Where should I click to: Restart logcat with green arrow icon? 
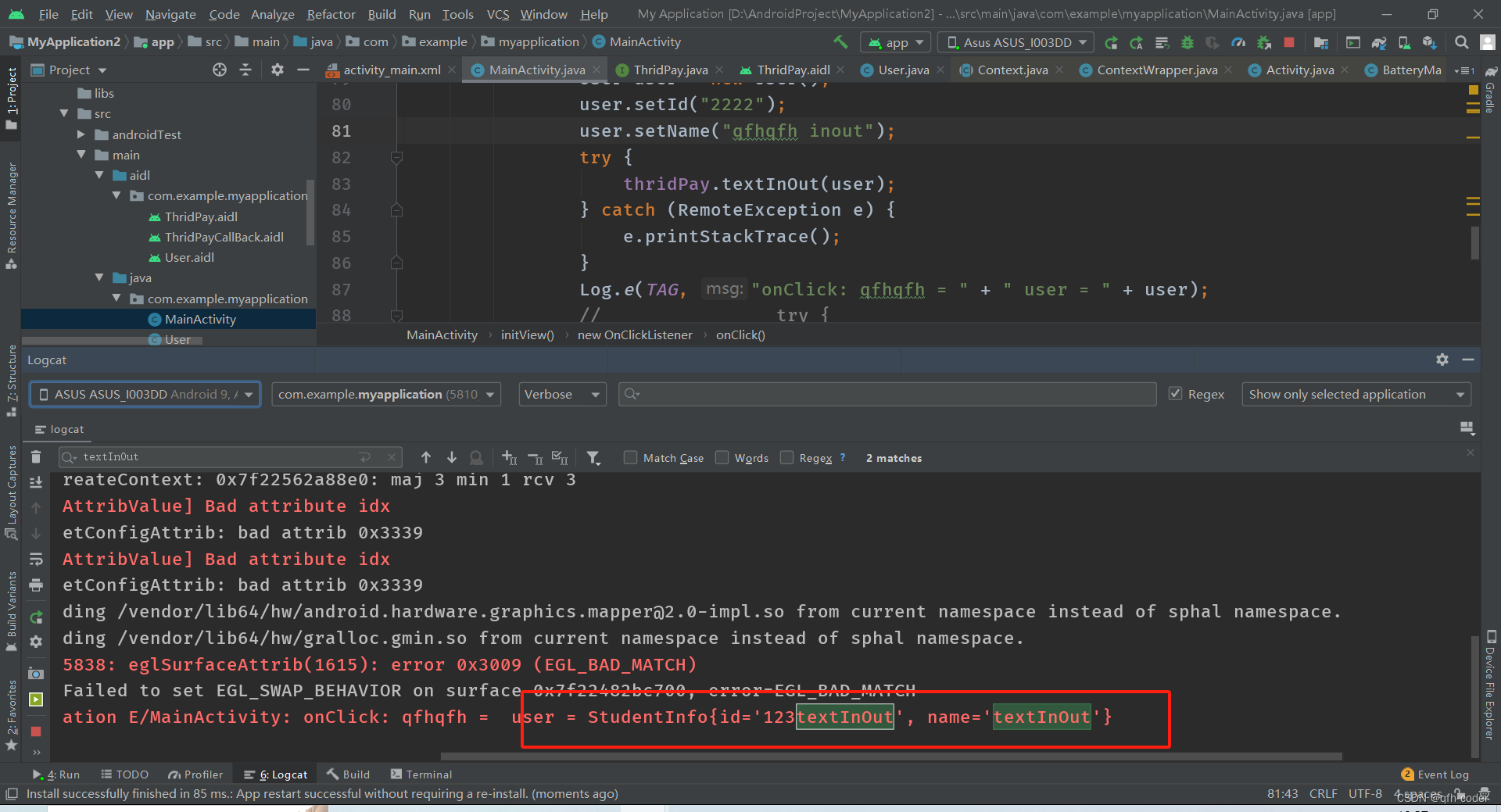[x=36, y=617]
